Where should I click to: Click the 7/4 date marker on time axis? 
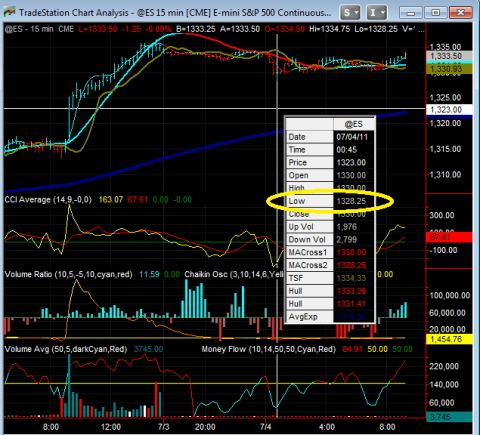click(266, 427)
